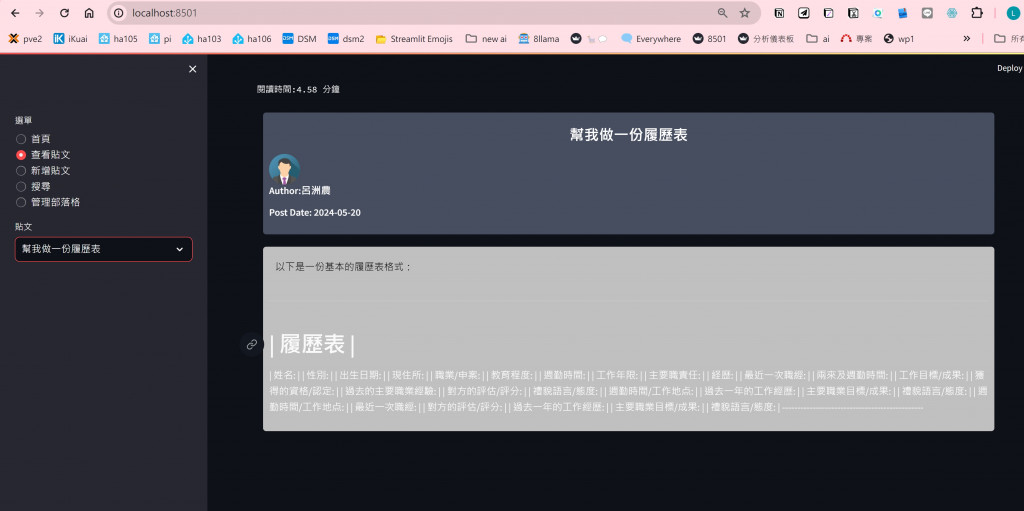Select the 搜尋 radio option

click(33, 186)
